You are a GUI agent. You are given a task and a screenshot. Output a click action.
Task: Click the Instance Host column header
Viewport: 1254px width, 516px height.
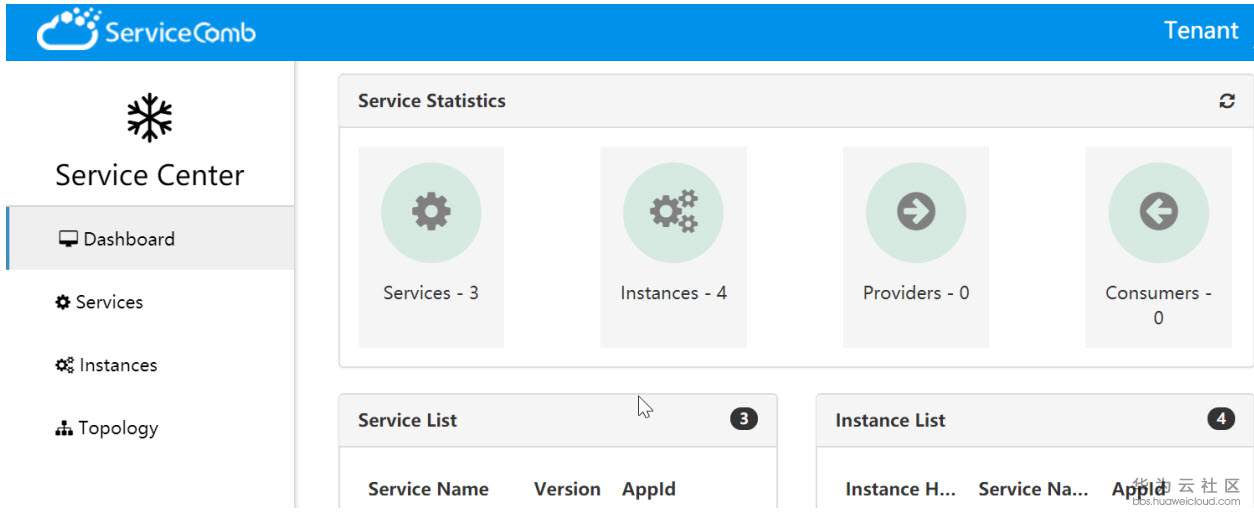[900, 489]
